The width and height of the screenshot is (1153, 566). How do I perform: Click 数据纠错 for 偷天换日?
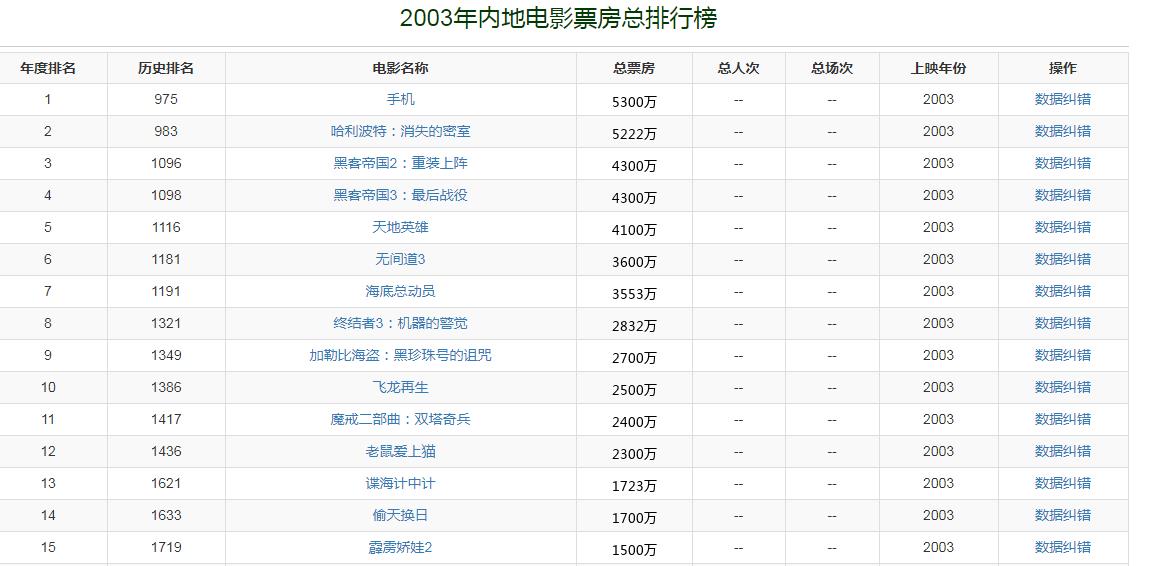(1062, 515)
